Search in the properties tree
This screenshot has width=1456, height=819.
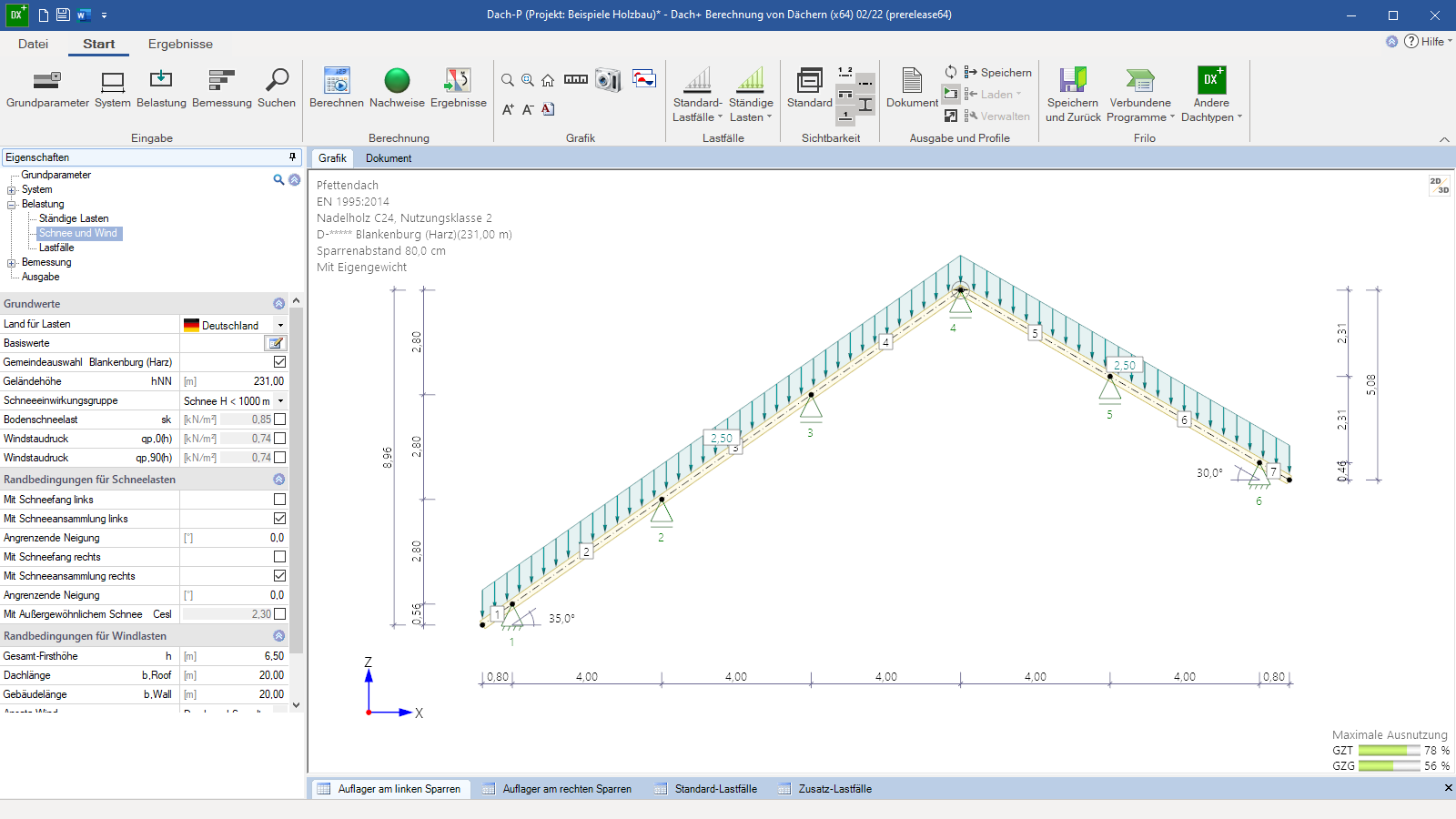278,179
